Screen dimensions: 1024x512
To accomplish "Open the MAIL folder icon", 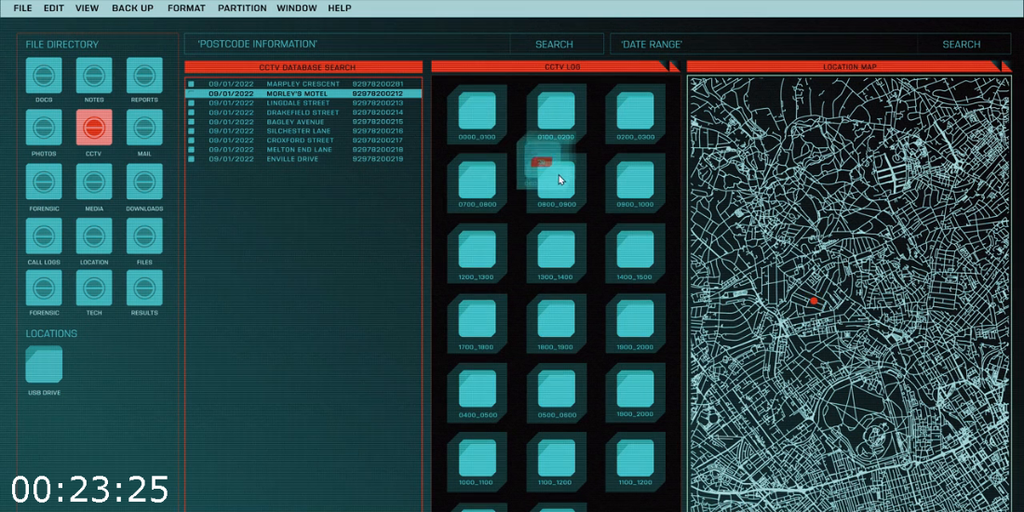I will pos(144,127).
